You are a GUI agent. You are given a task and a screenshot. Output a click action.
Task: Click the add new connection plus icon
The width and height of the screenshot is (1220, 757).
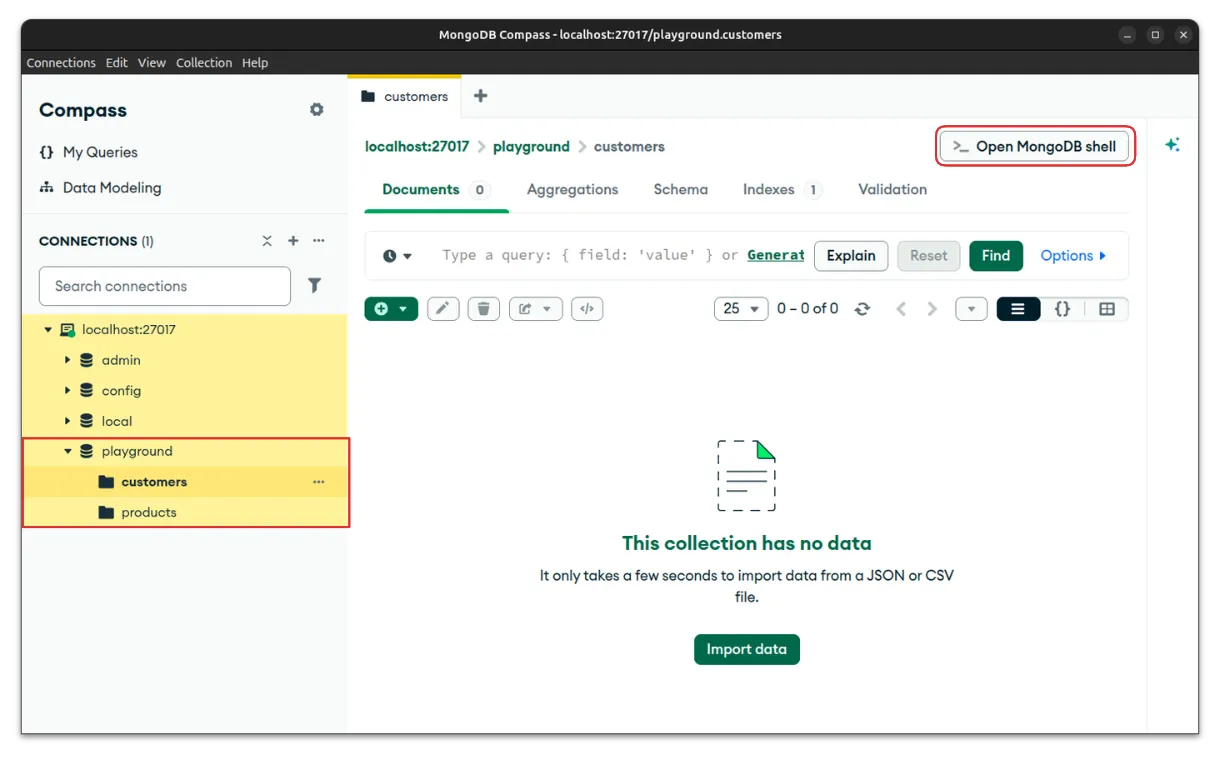(293, 241)
